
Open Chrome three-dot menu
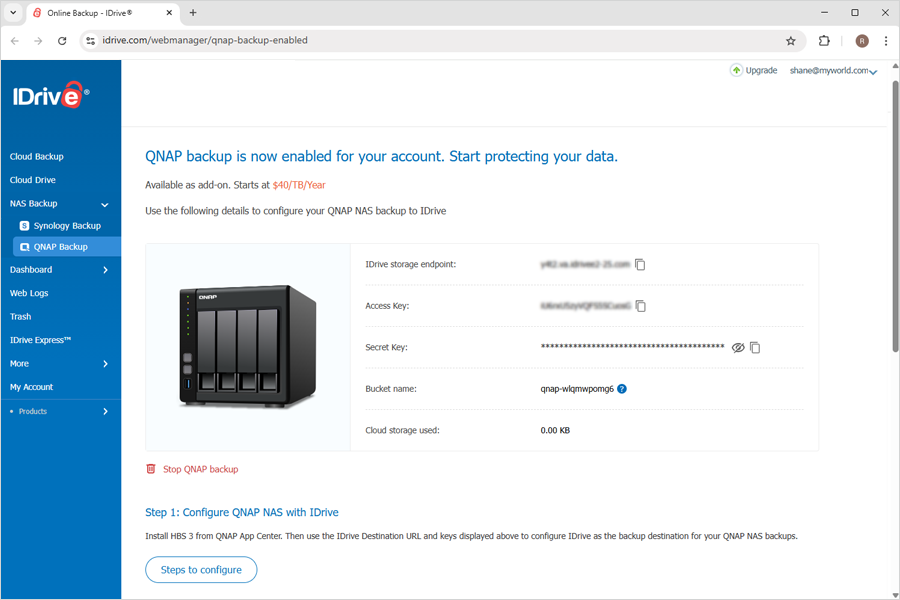tap(886, 41)
